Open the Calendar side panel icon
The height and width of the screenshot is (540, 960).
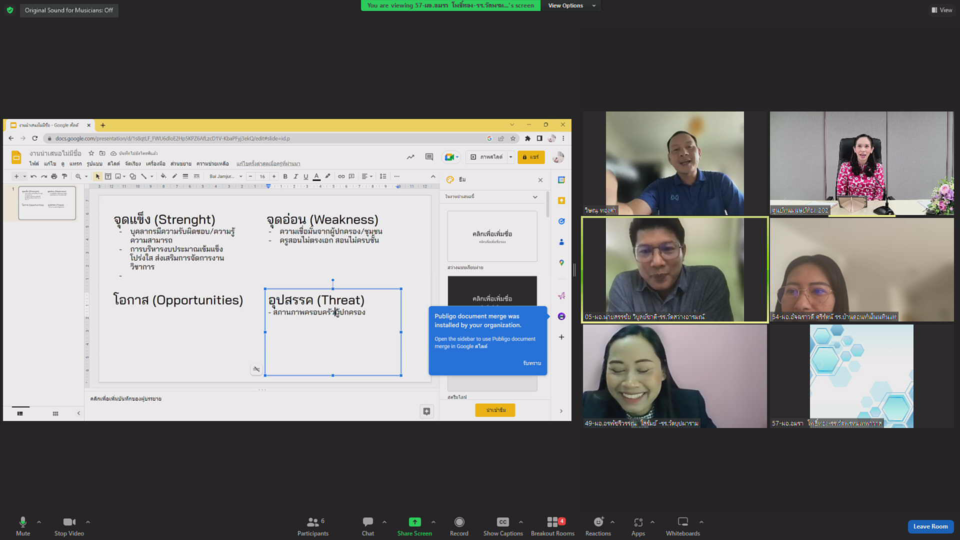[x=561, y=180]
